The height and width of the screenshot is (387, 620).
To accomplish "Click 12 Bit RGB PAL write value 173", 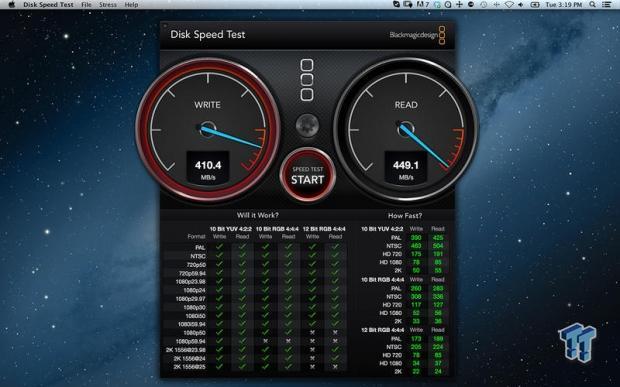I will [x=416, y=338].
